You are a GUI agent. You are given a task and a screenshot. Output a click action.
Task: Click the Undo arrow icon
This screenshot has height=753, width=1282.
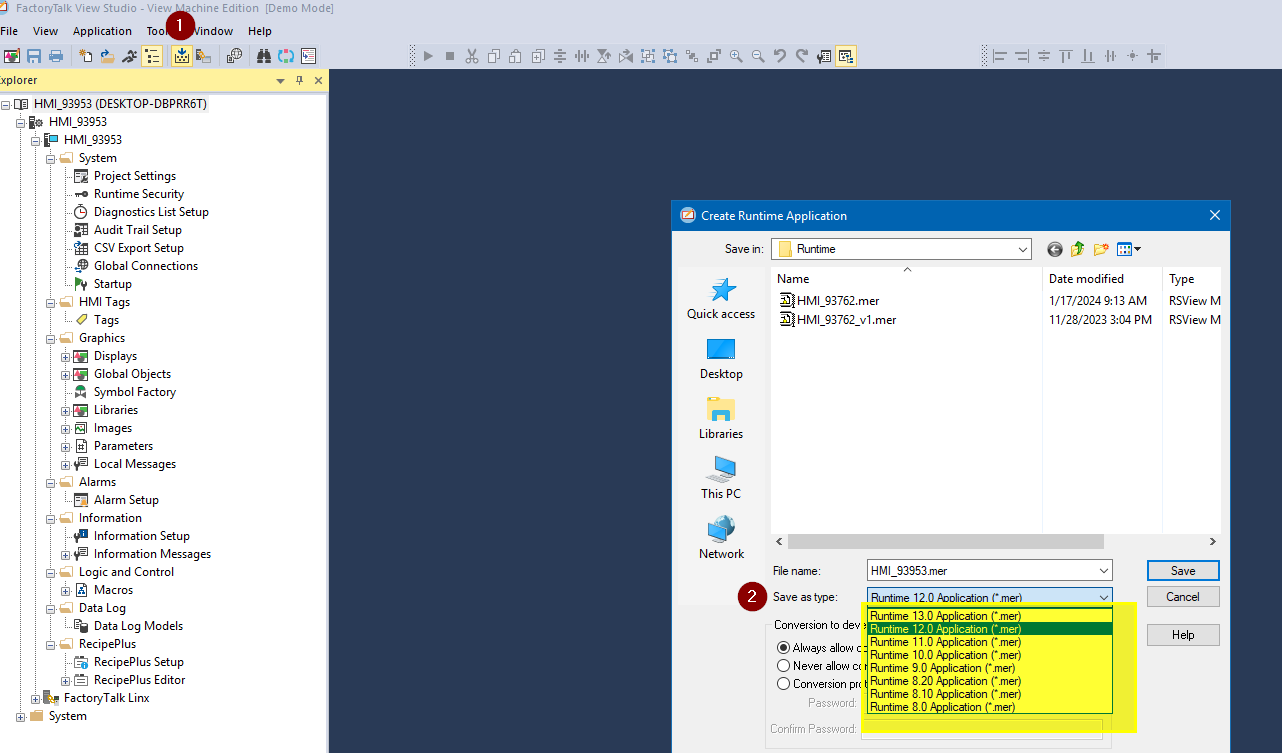[x=780, y=56]
